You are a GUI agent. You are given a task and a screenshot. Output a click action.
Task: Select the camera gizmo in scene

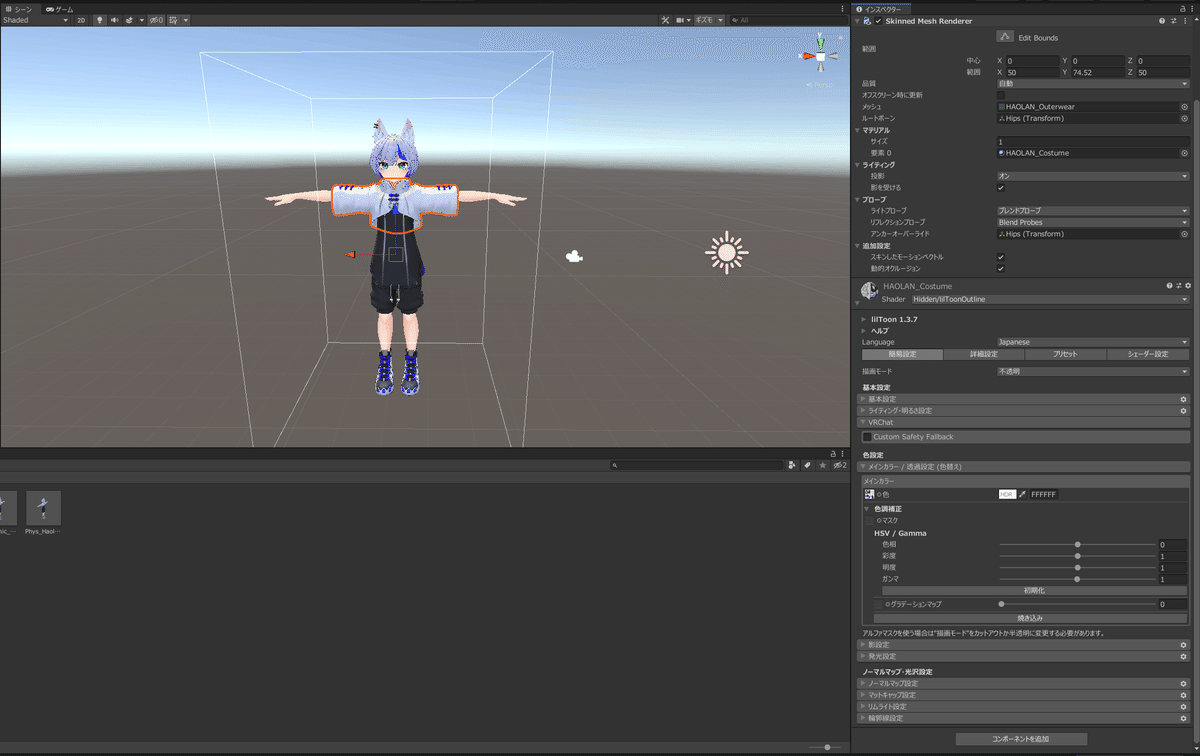coord(574,256)
